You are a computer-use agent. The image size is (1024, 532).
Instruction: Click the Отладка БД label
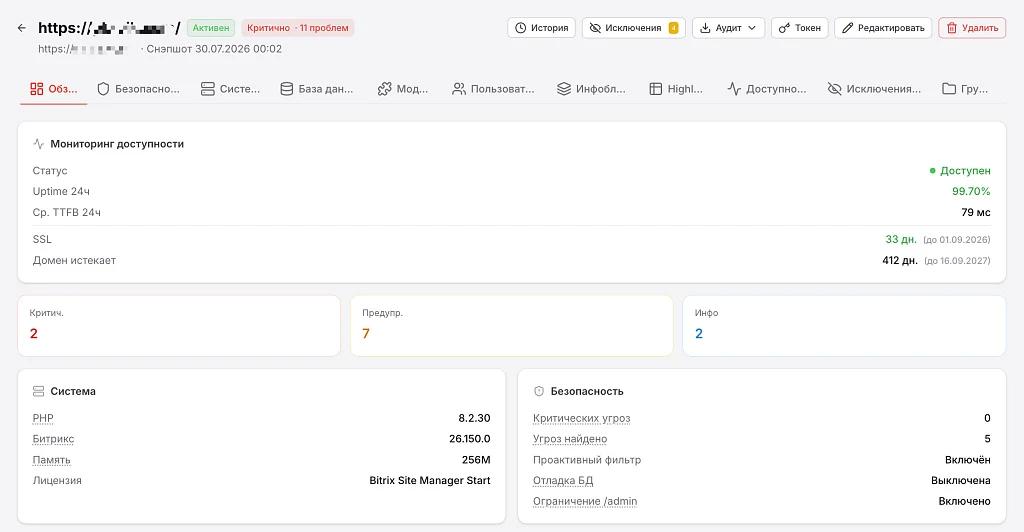(563, 480)
